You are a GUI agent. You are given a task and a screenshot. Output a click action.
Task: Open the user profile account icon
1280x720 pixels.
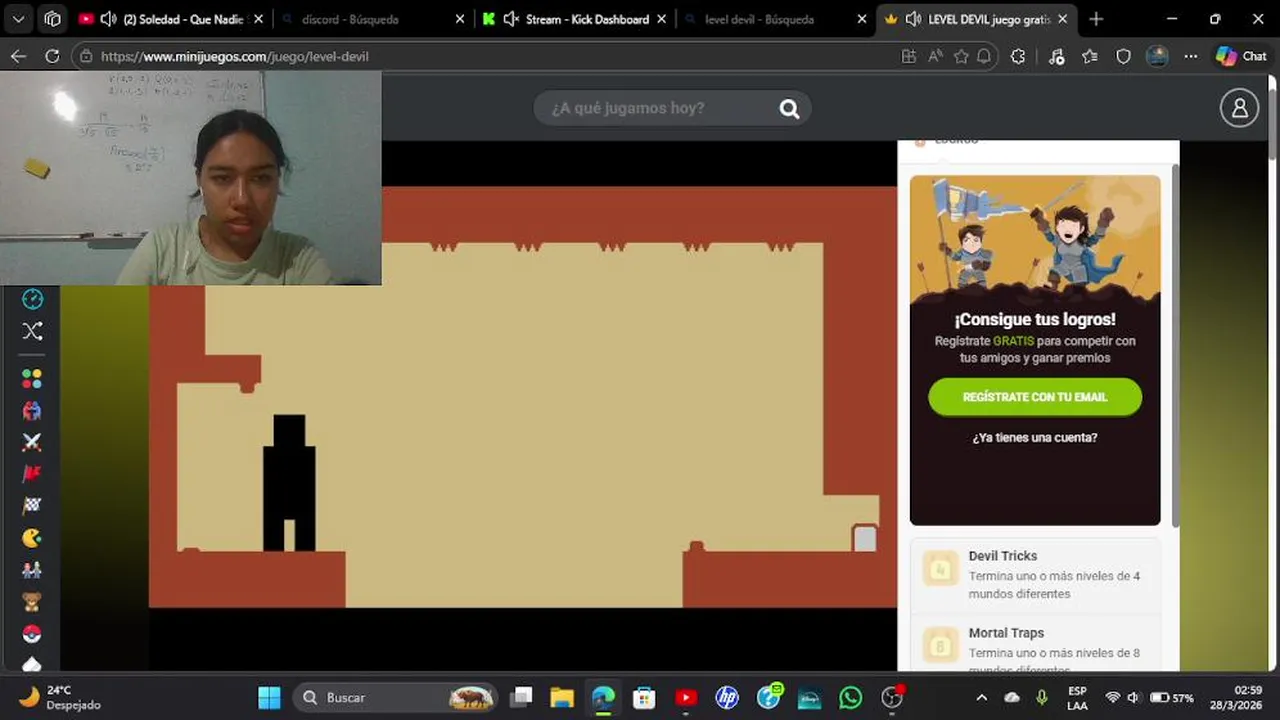click(1239, 108)
